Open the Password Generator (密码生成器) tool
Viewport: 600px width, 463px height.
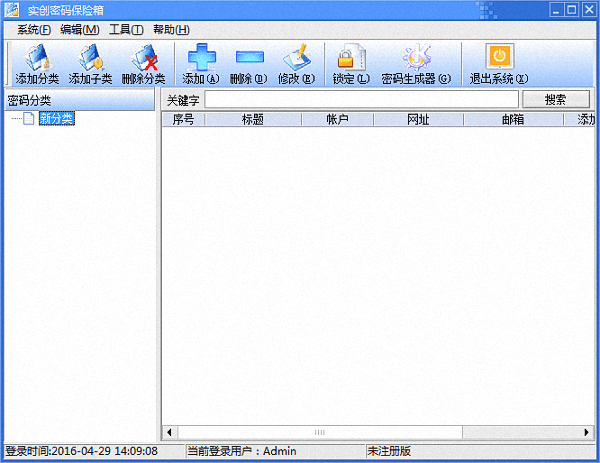click(x=415, y=63)
